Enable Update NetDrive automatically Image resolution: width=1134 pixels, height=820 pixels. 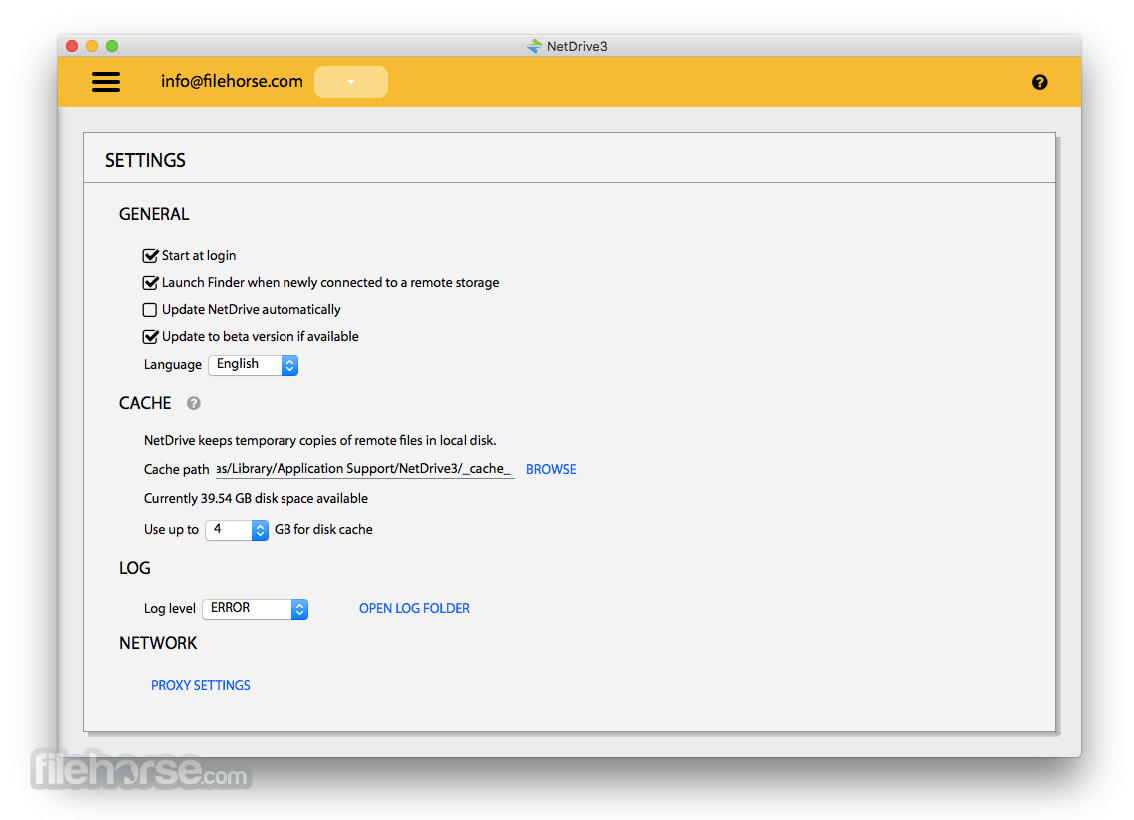point(150,310)
